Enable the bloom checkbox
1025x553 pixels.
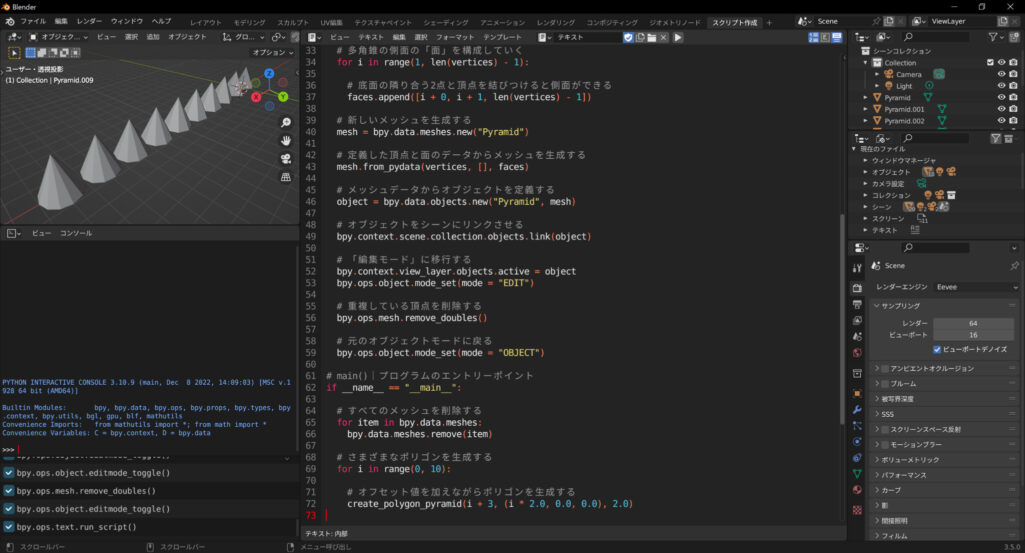point(885,384)
